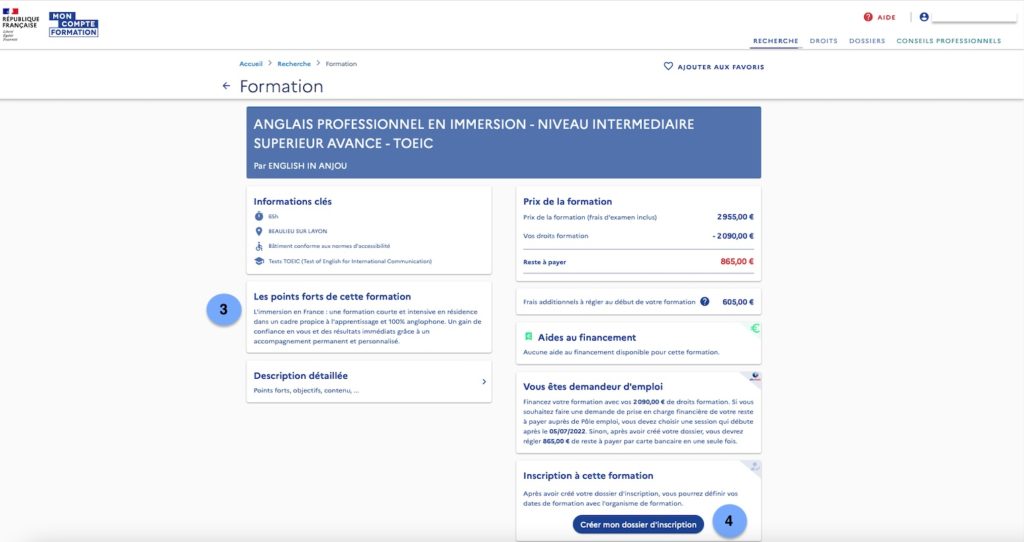Open the Droits tab
Image resolution: width=1024 pixels, height=542 pixels.
(824, 40)
